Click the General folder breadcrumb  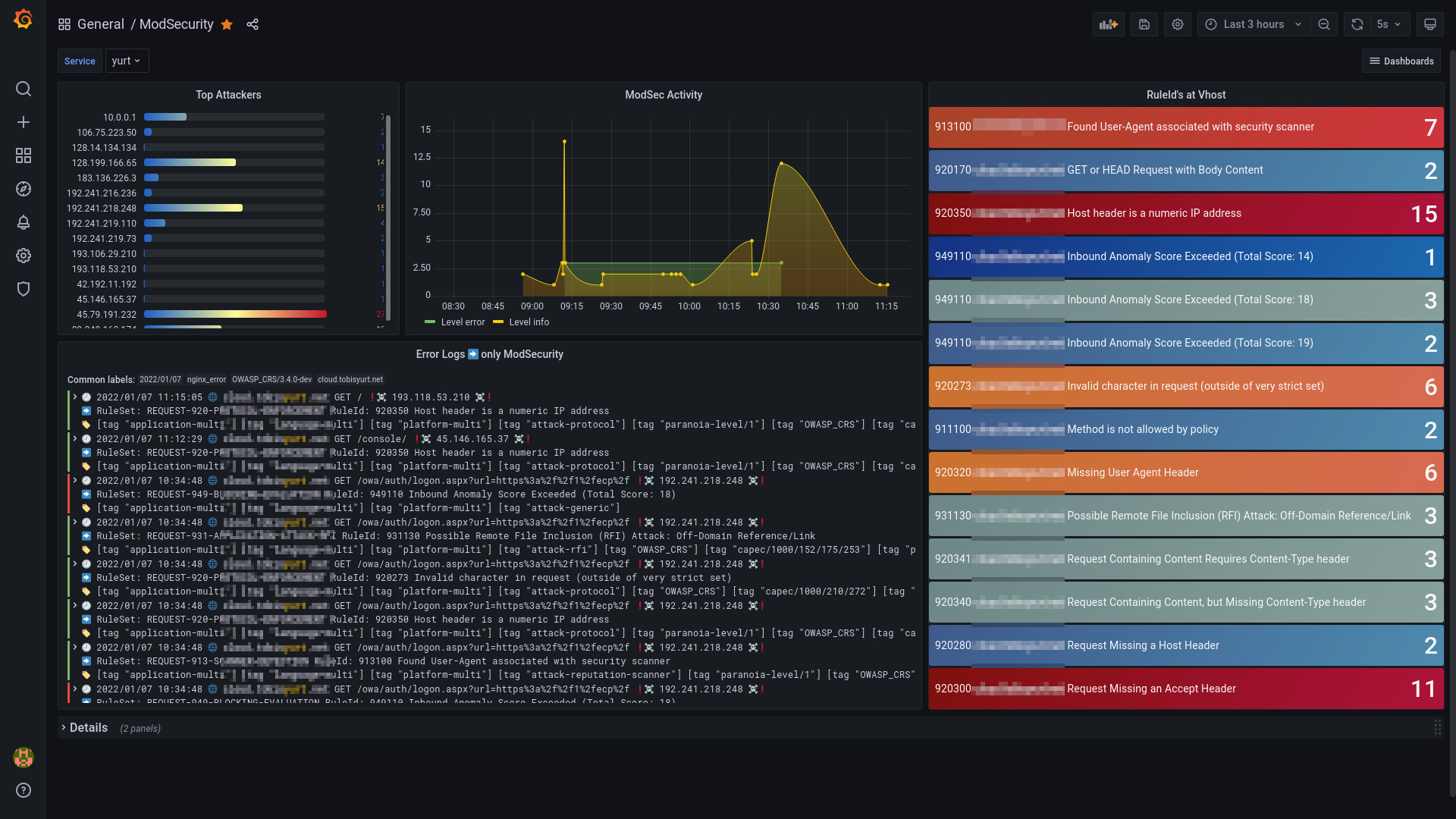pos(100,24)
